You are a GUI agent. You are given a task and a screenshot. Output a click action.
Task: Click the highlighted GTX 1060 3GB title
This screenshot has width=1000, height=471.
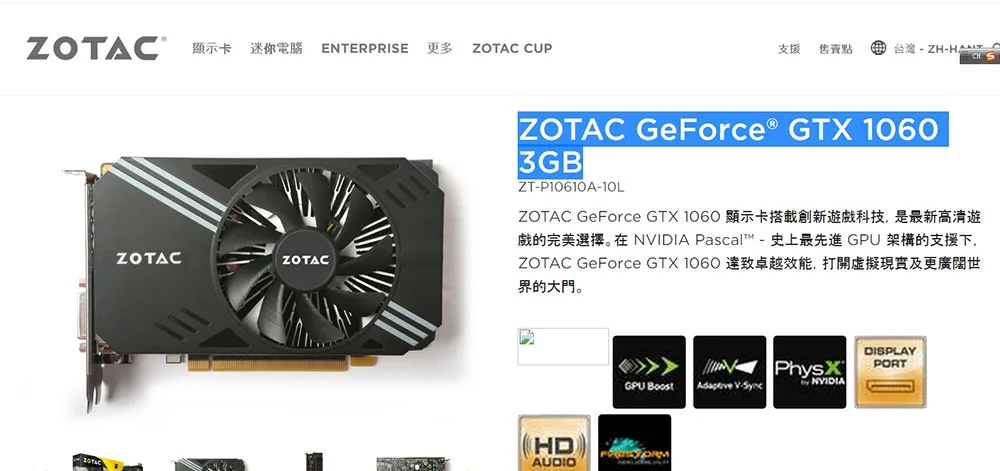pos(728,145)
